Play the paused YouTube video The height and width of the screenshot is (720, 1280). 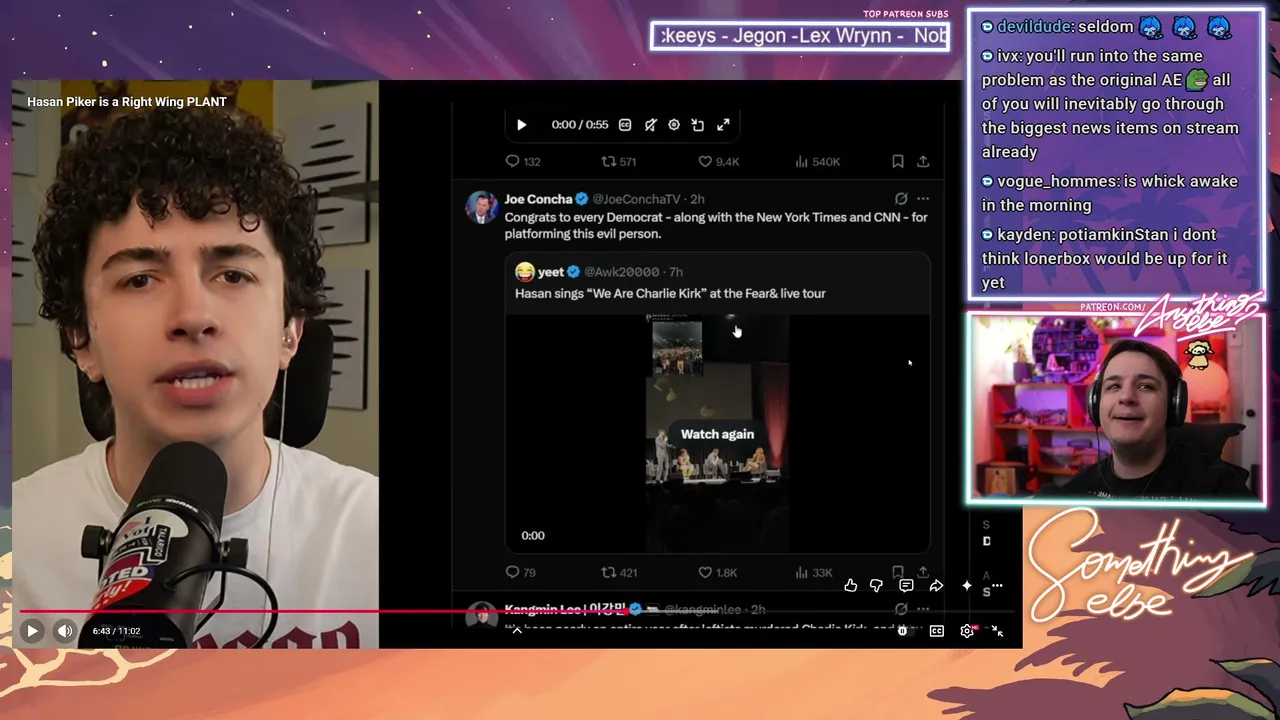[32, 631]
